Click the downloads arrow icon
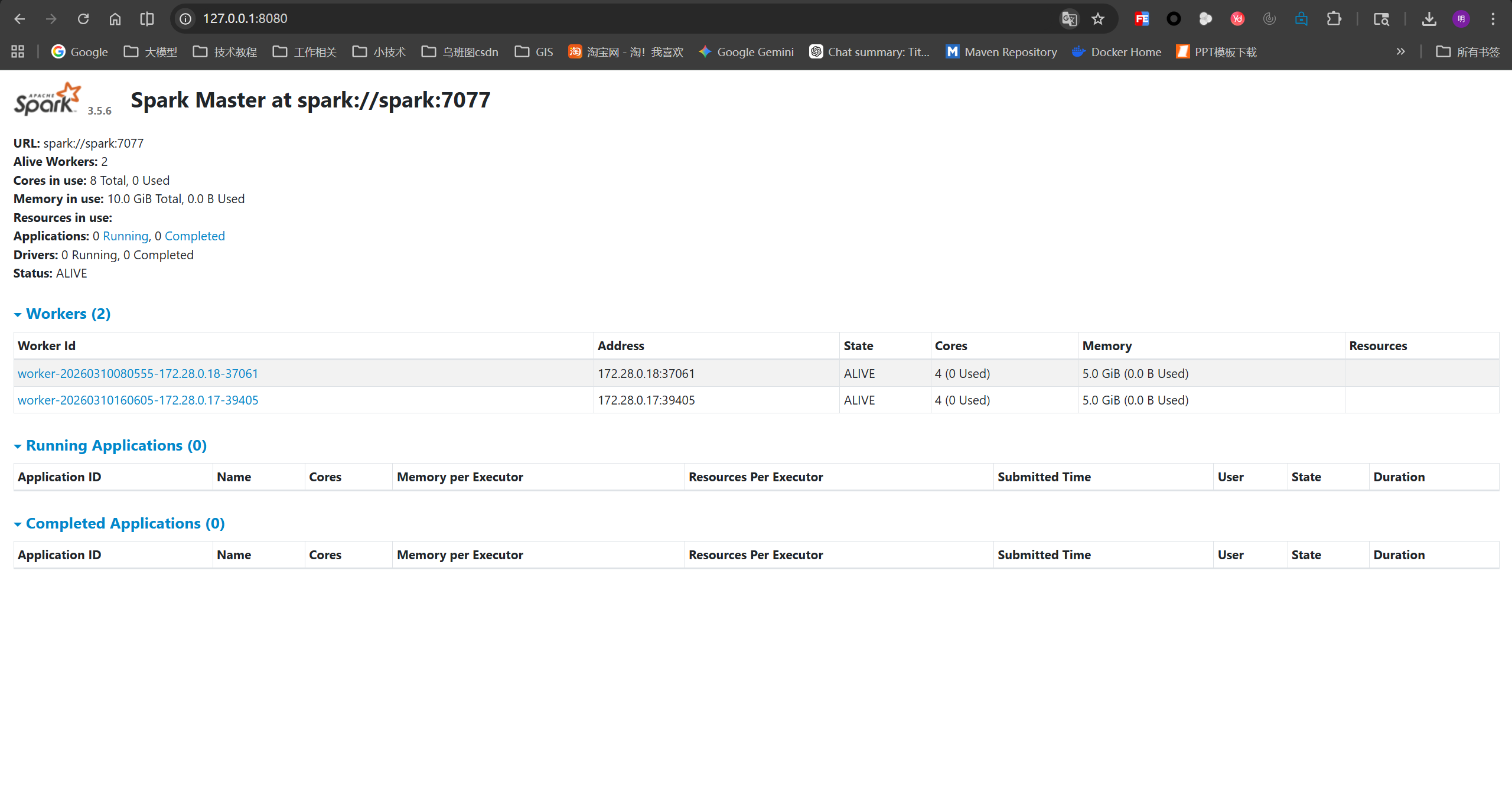The height and width of the screenshot is (786, 1512). tap(1429, 19)
